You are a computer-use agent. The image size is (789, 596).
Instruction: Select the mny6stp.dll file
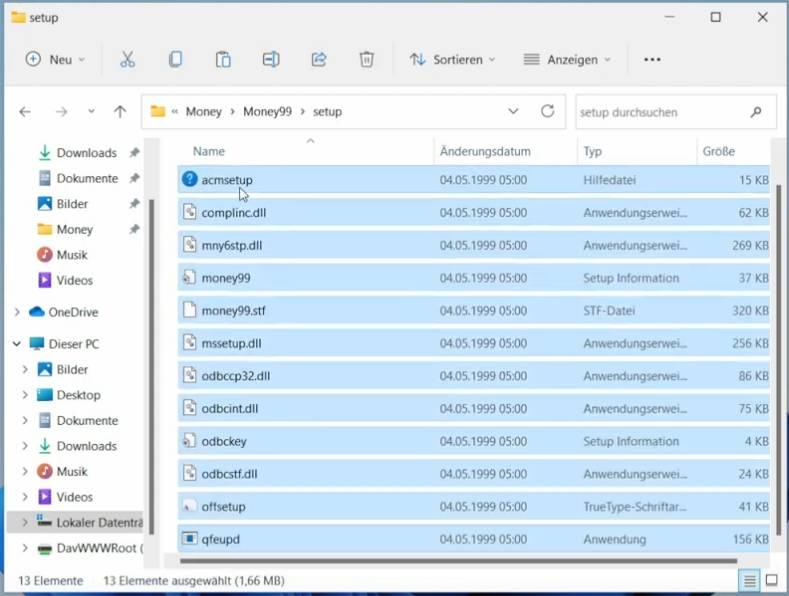tap(473, 245)
